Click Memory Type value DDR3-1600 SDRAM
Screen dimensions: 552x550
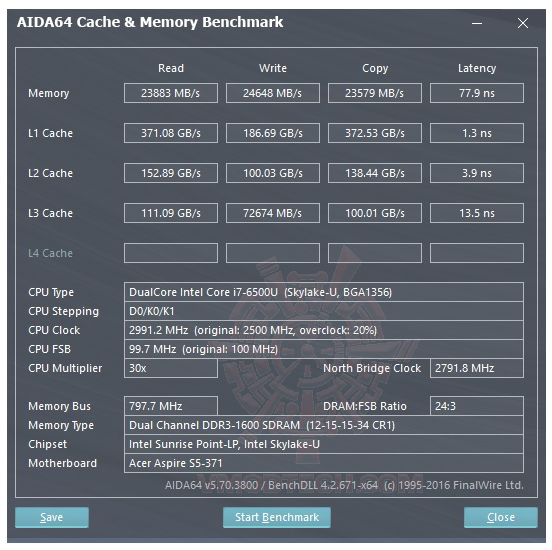pos(324,425)
